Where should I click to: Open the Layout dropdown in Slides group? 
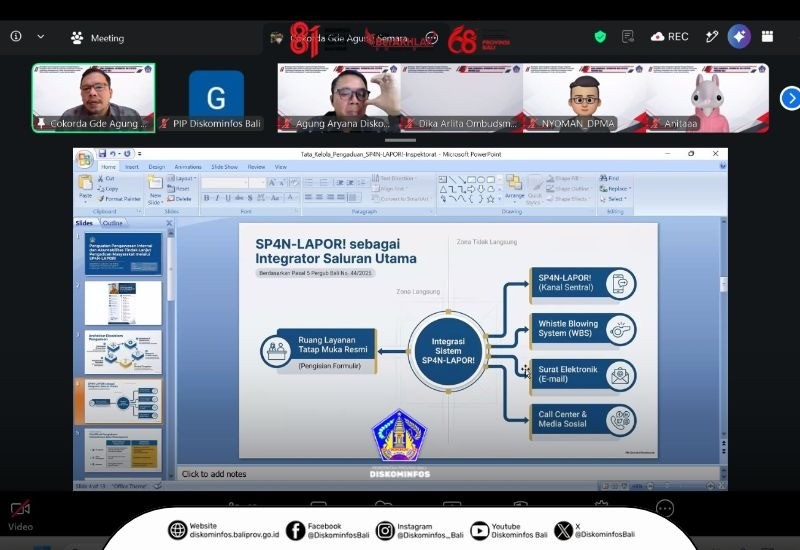[181, 179]
